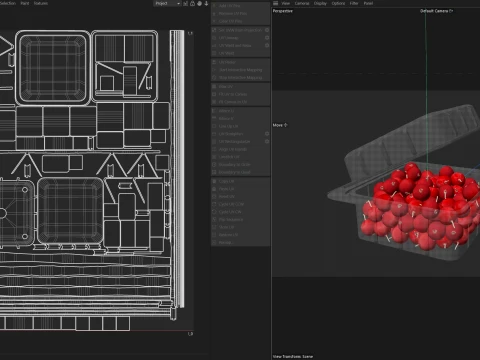Screen dimensions: 480x360
Task: Run the UV Weld command
Action: tap(240, 53)
